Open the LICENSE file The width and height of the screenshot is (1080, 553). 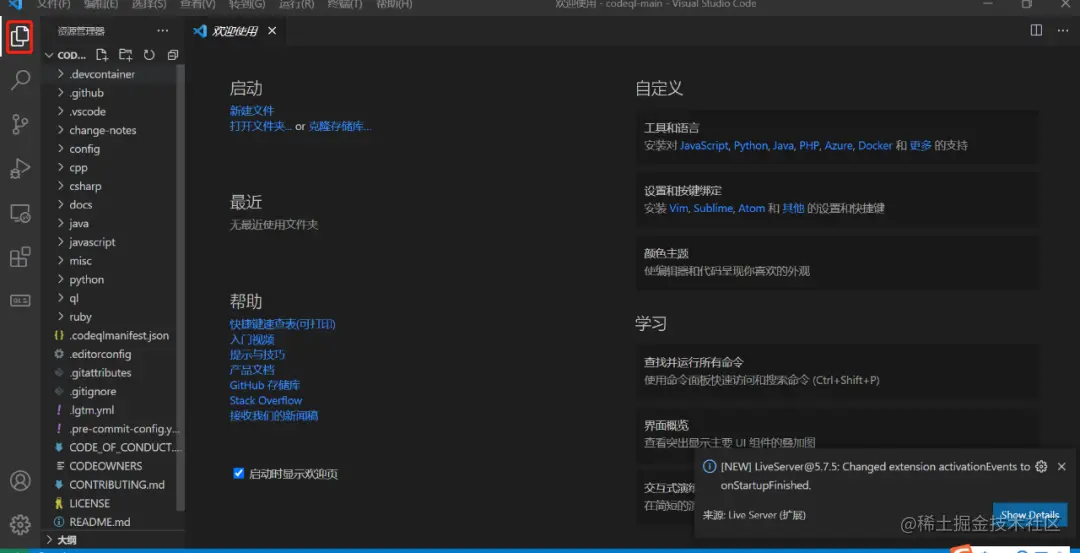coord(112,503)
